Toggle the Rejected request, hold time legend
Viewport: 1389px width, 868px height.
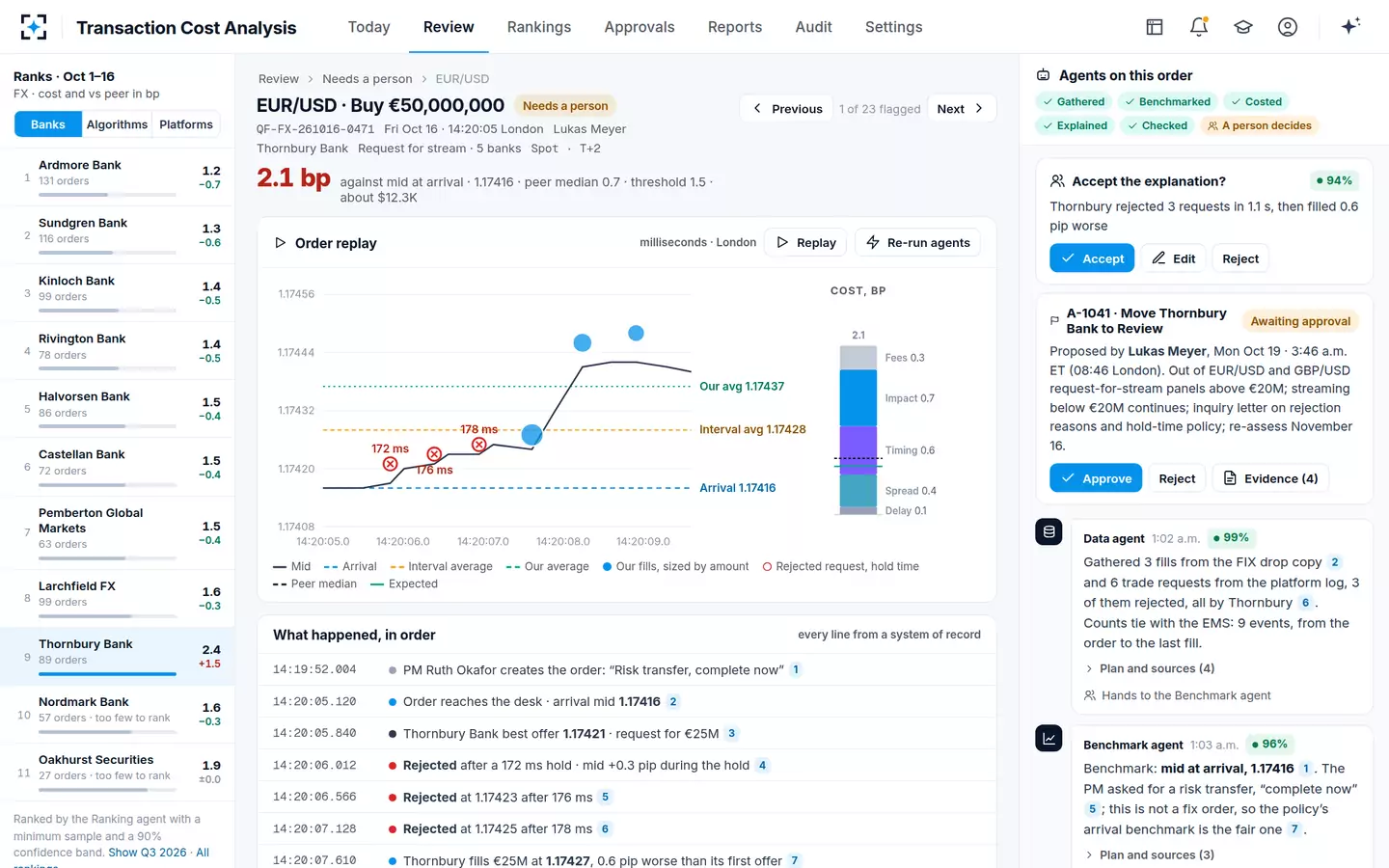click(840, 567)
